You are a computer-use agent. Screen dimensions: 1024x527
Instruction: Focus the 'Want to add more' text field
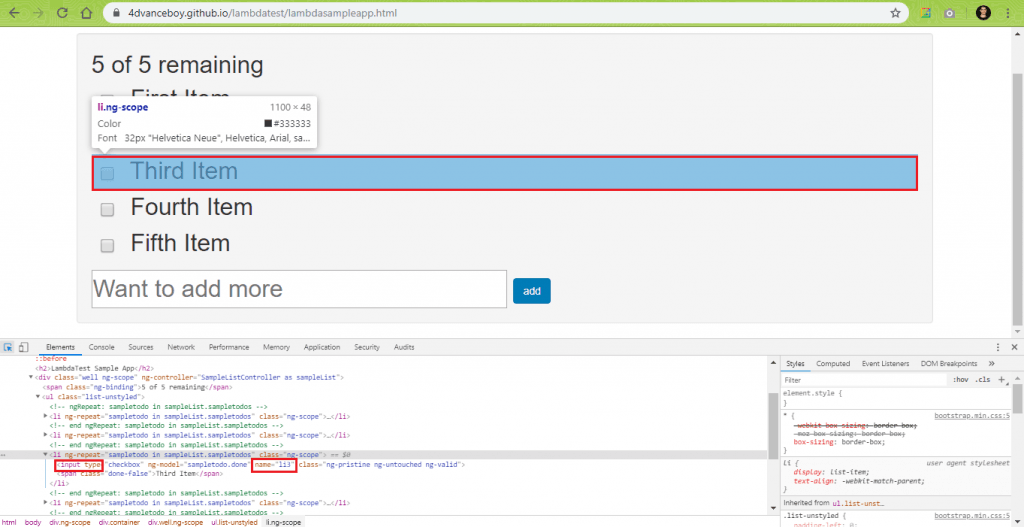coord(299,289)
